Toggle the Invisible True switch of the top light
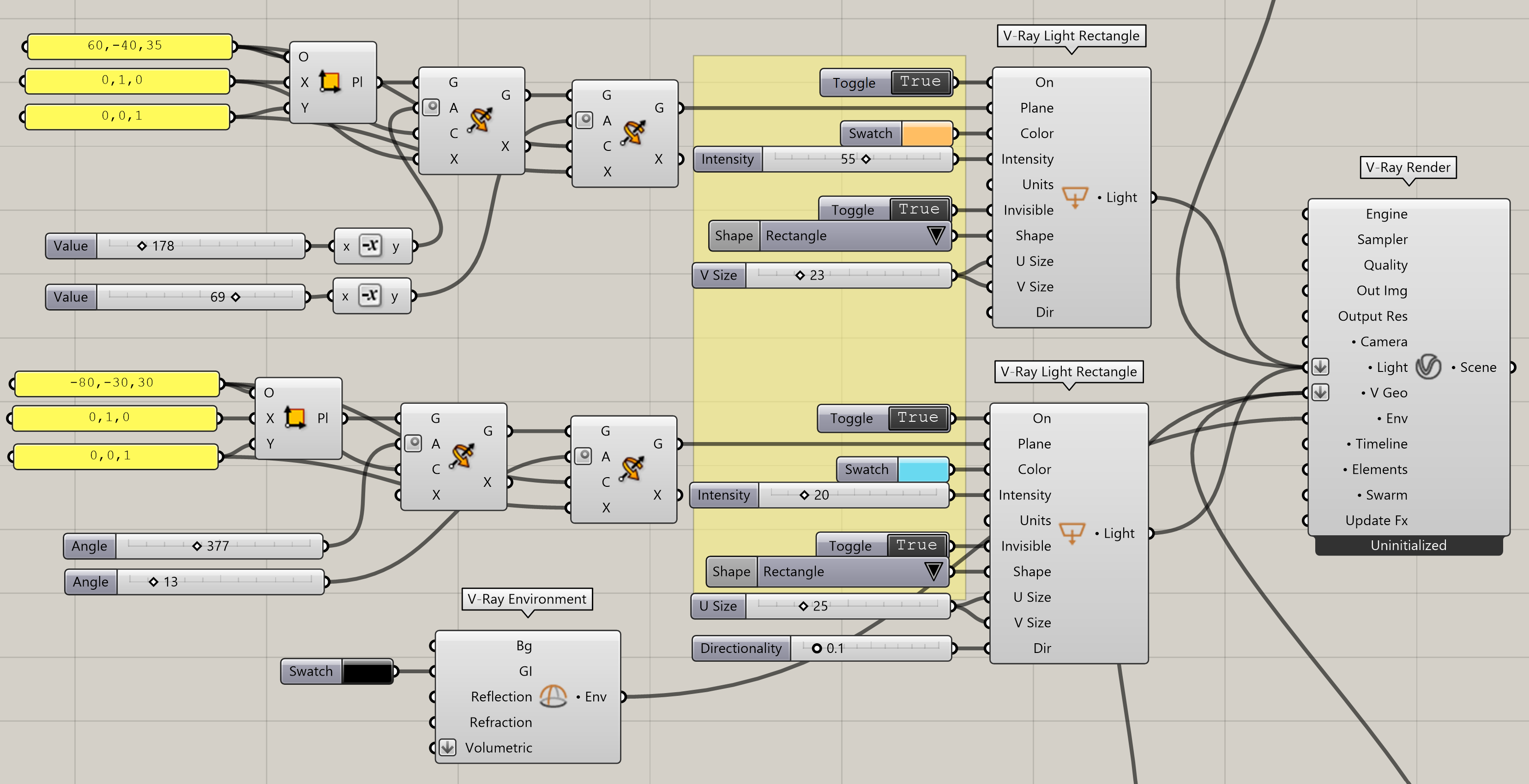Screen dimensions: 1529x784 pyautogui.click(x=920, y=209)
